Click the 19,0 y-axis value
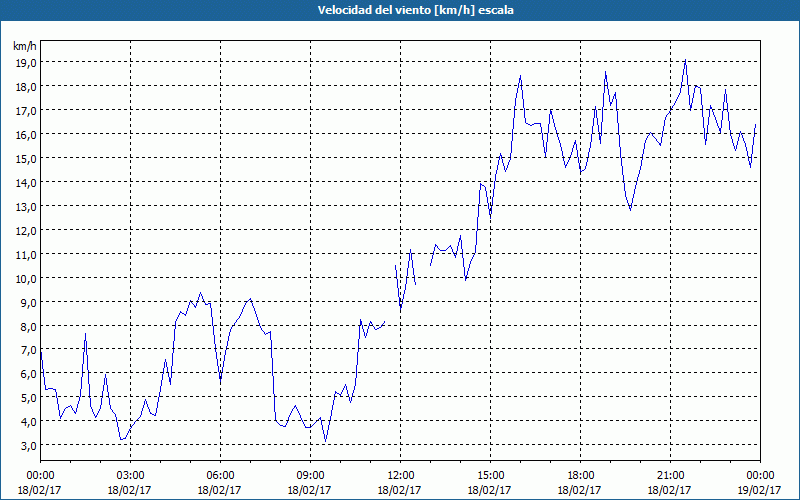 (27, 62)
